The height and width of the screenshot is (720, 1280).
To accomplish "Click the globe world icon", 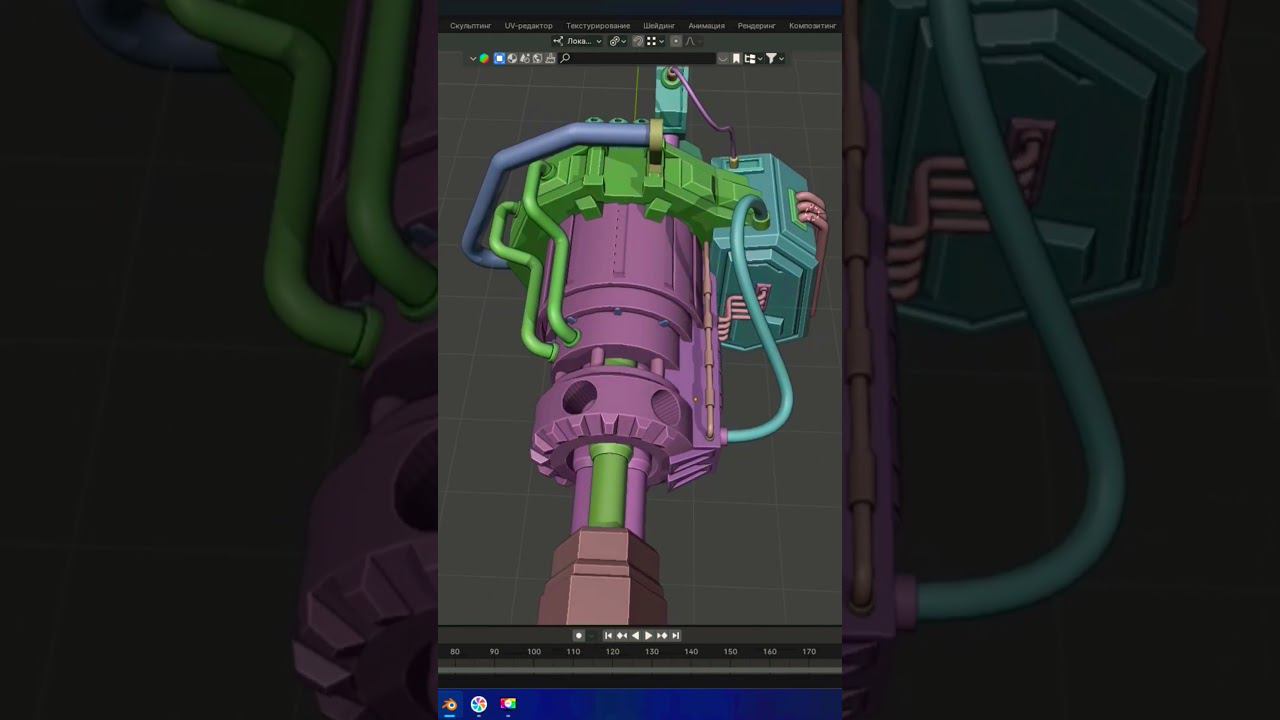I will tap(537, 58).
